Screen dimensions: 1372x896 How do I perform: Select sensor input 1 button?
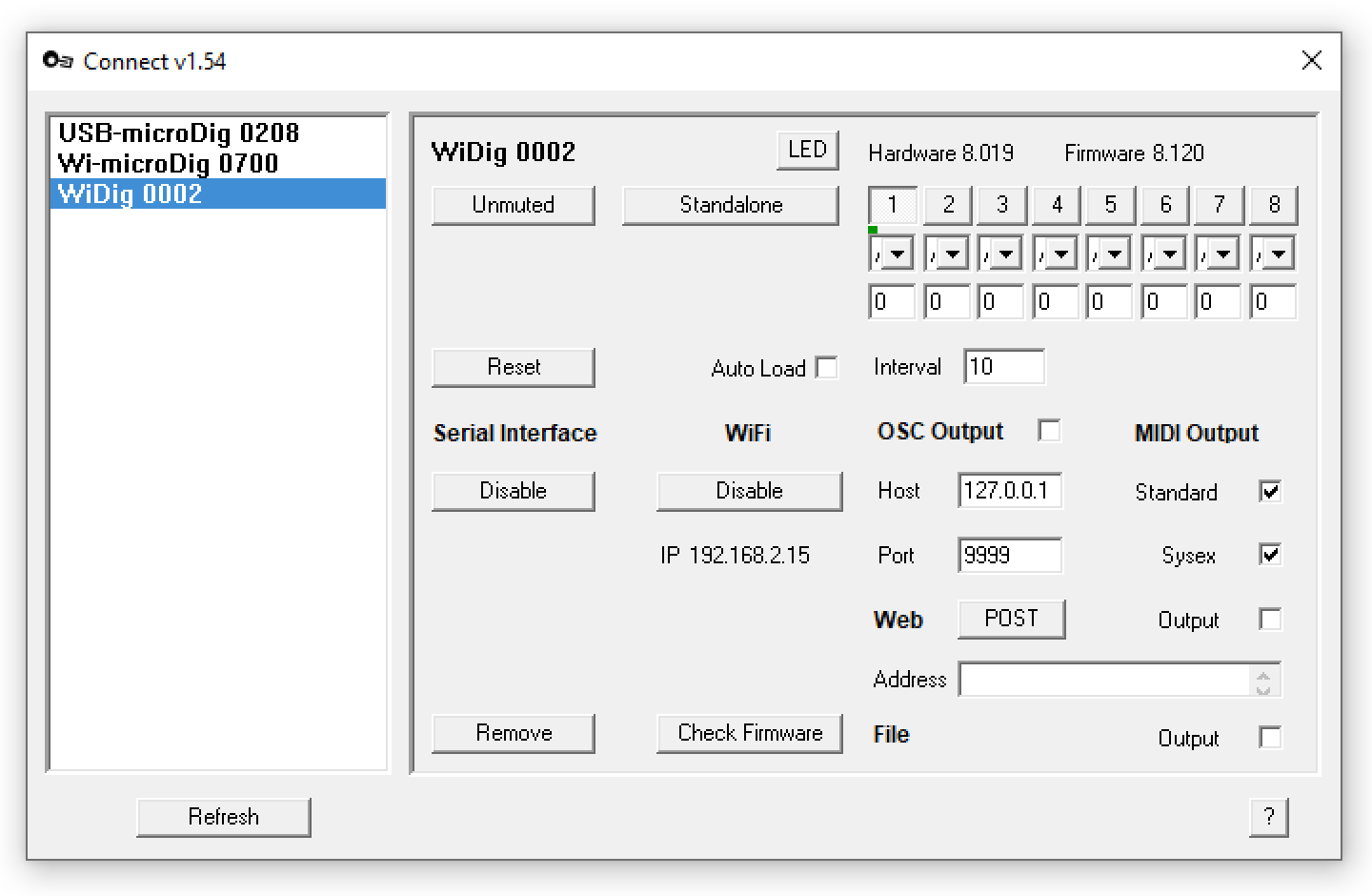tap(893, 205)
